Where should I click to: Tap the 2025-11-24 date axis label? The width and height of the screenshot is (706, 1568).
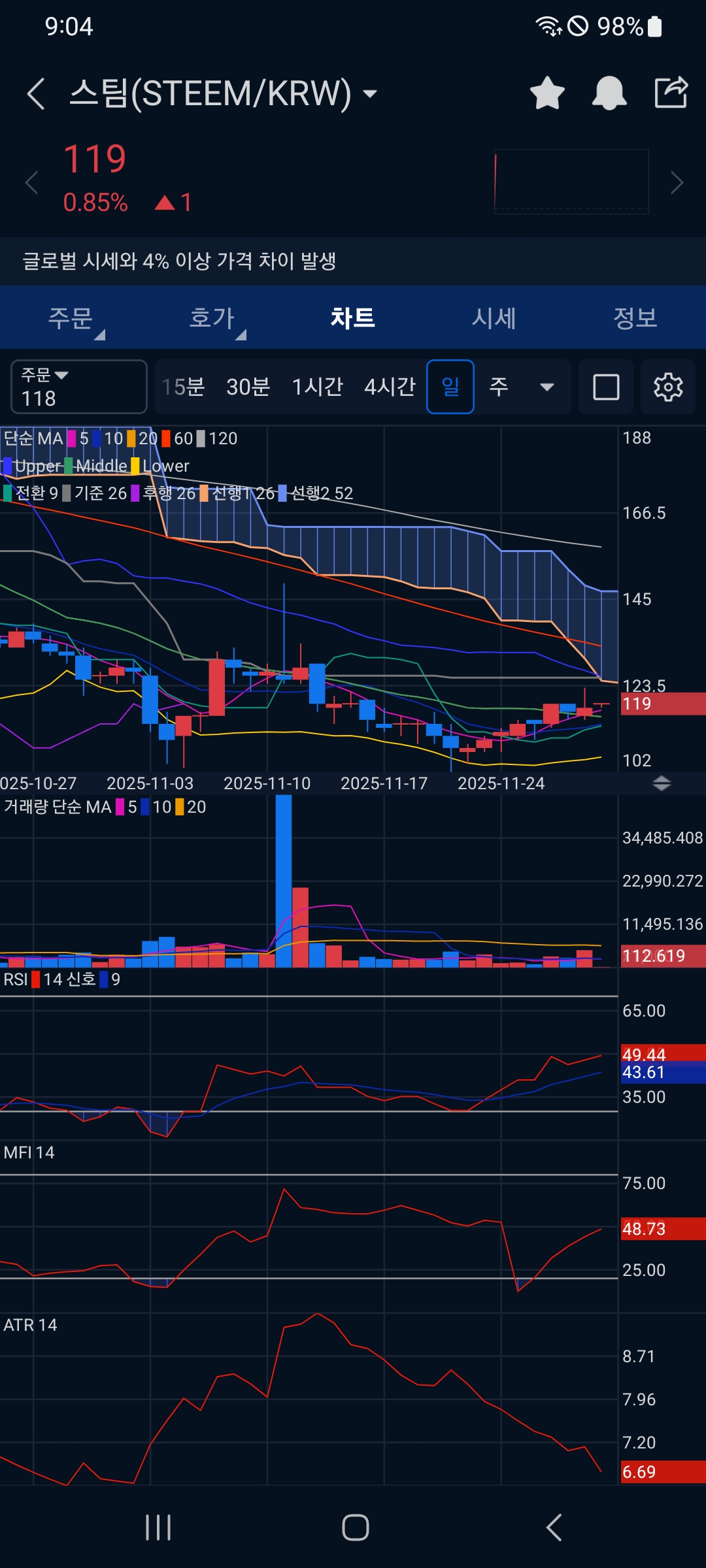(501, 783)
